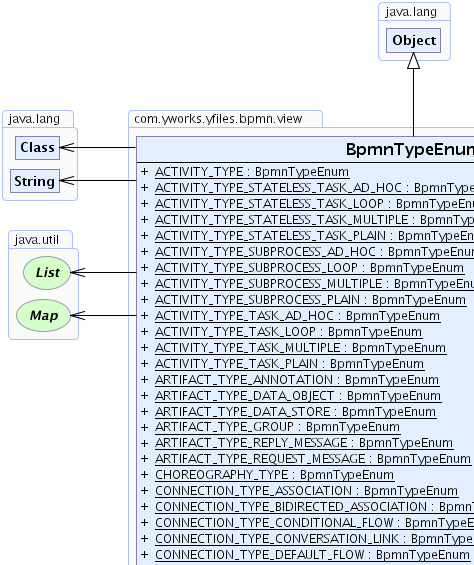Open ACTIVITY_TYPE_TASK_PLAIN field link
474x565 pixels.
[x=289, y=364]
